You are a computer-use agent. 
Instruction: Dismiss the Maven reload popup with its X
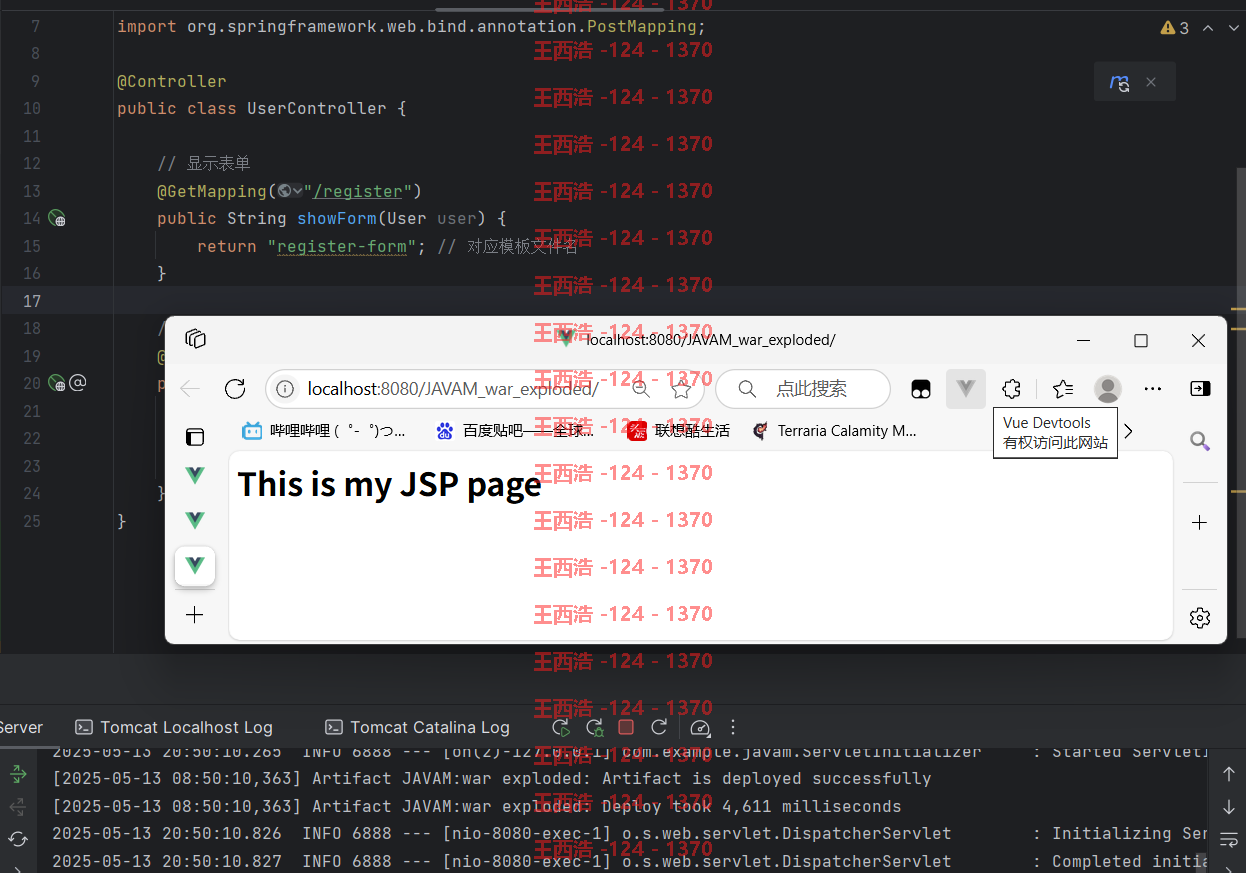tap(1151, 83)
